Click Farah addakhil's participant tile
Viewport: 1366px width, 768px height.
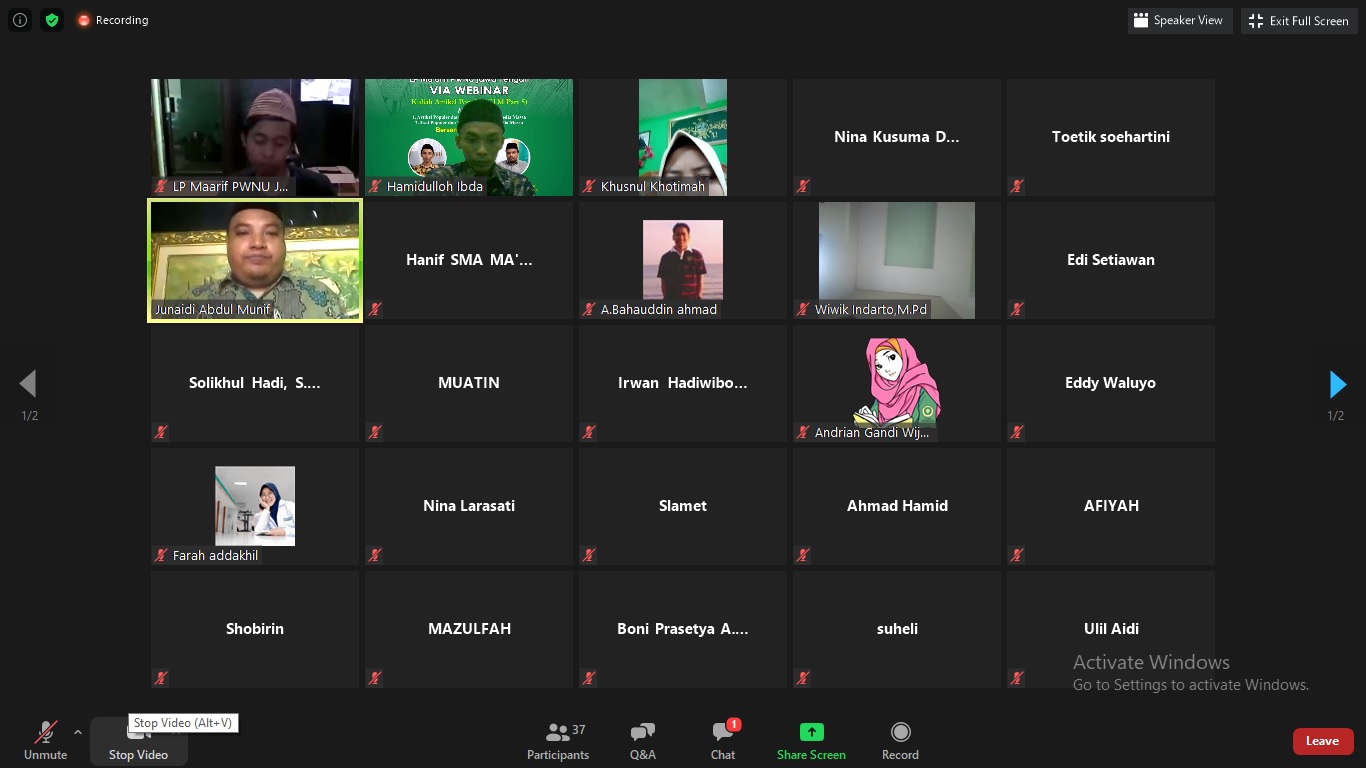pos(255,506)
